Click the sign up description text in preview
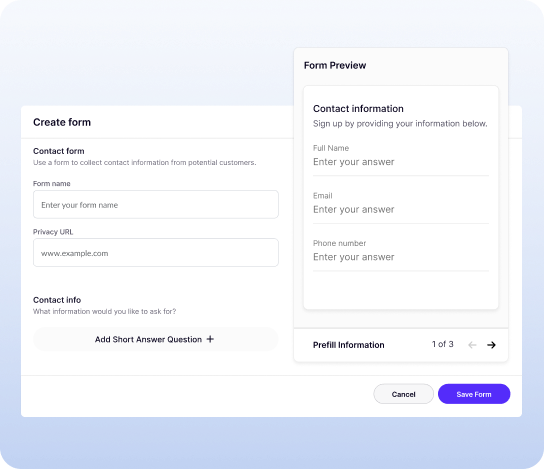Screen dimensions: 544x469 tap(400, 124)
